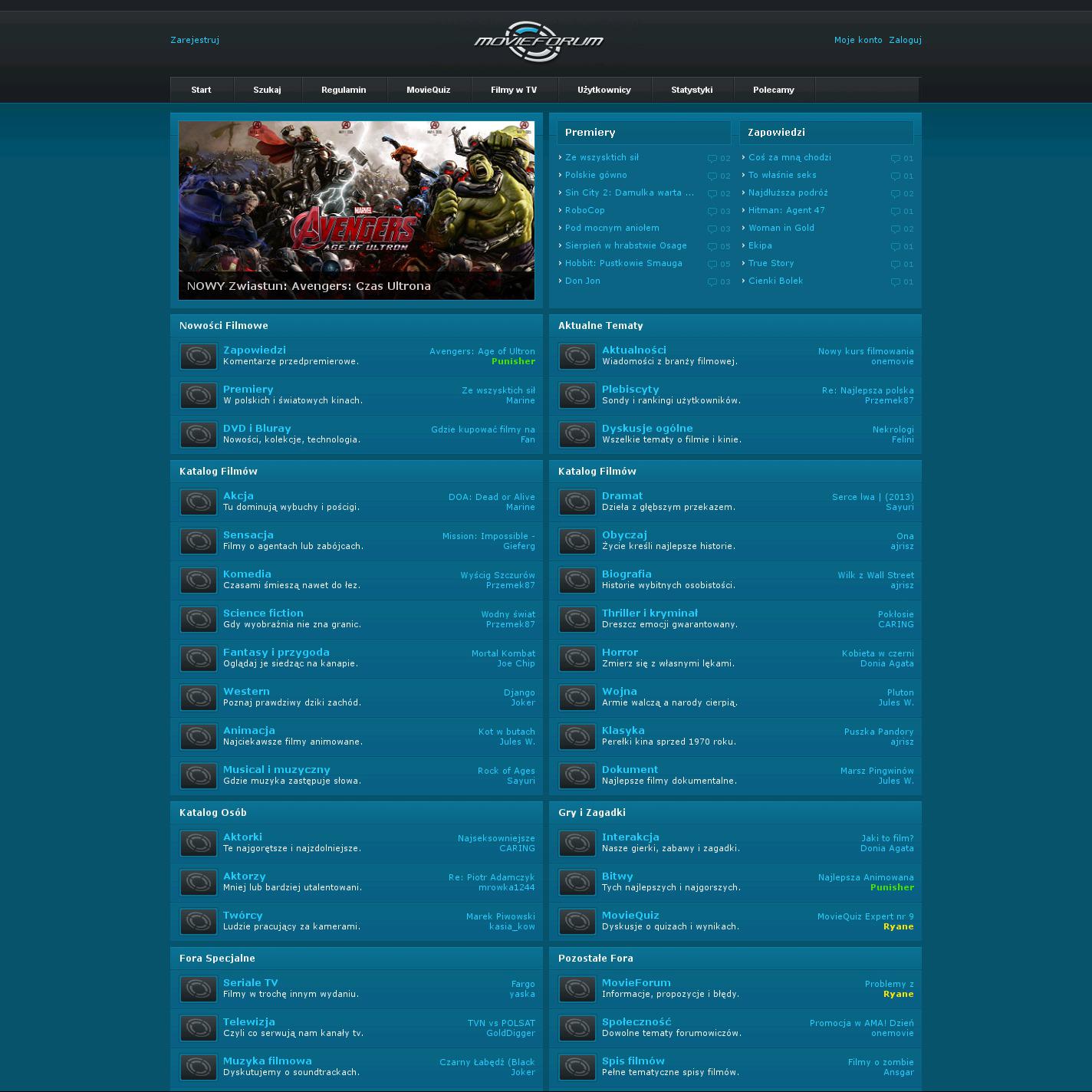
Task: Click the Zarejestruj link
Action: point(195,40)
